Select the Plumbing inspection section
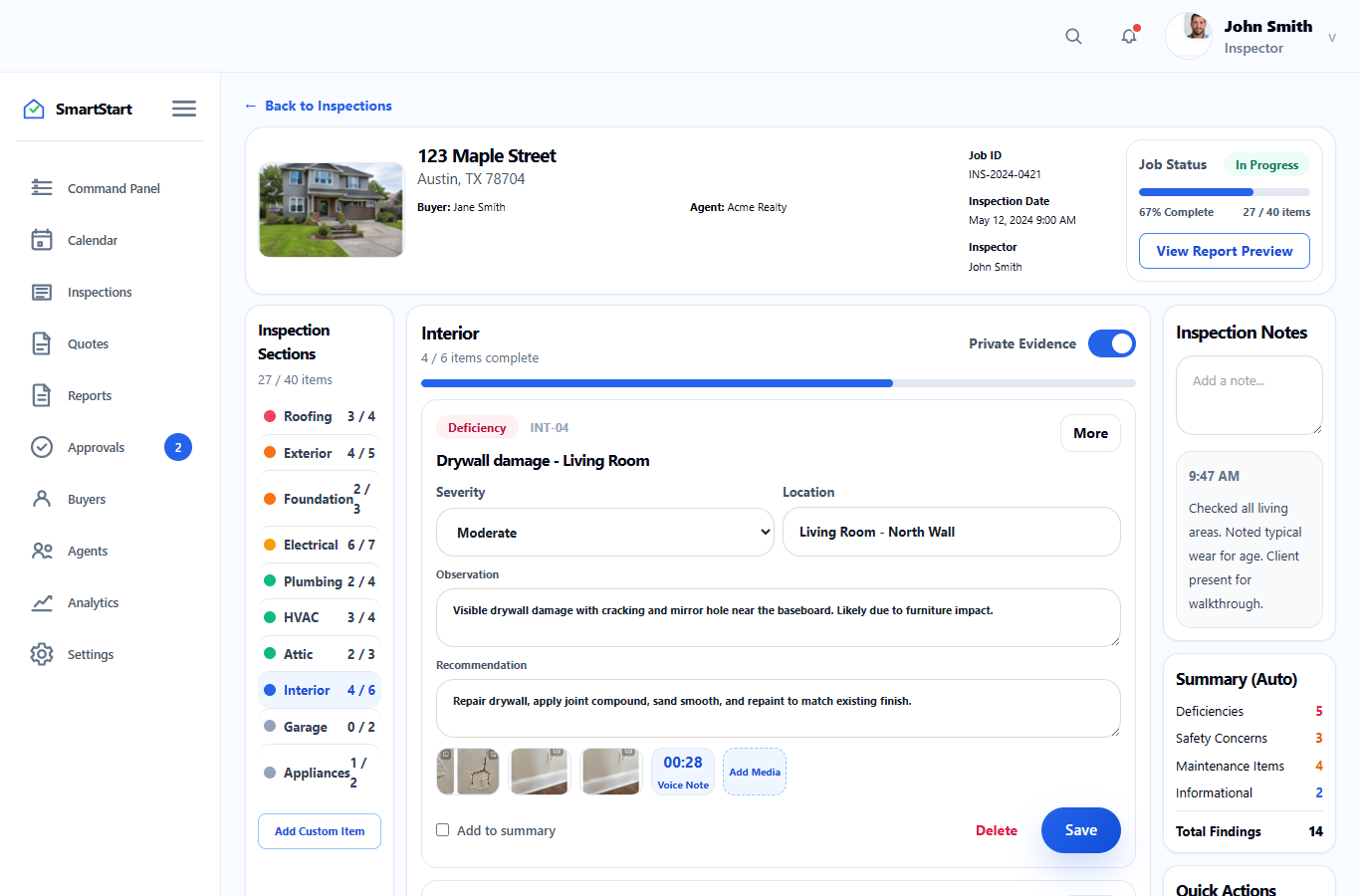This screenshot has height=896, width=1360. 320,581
